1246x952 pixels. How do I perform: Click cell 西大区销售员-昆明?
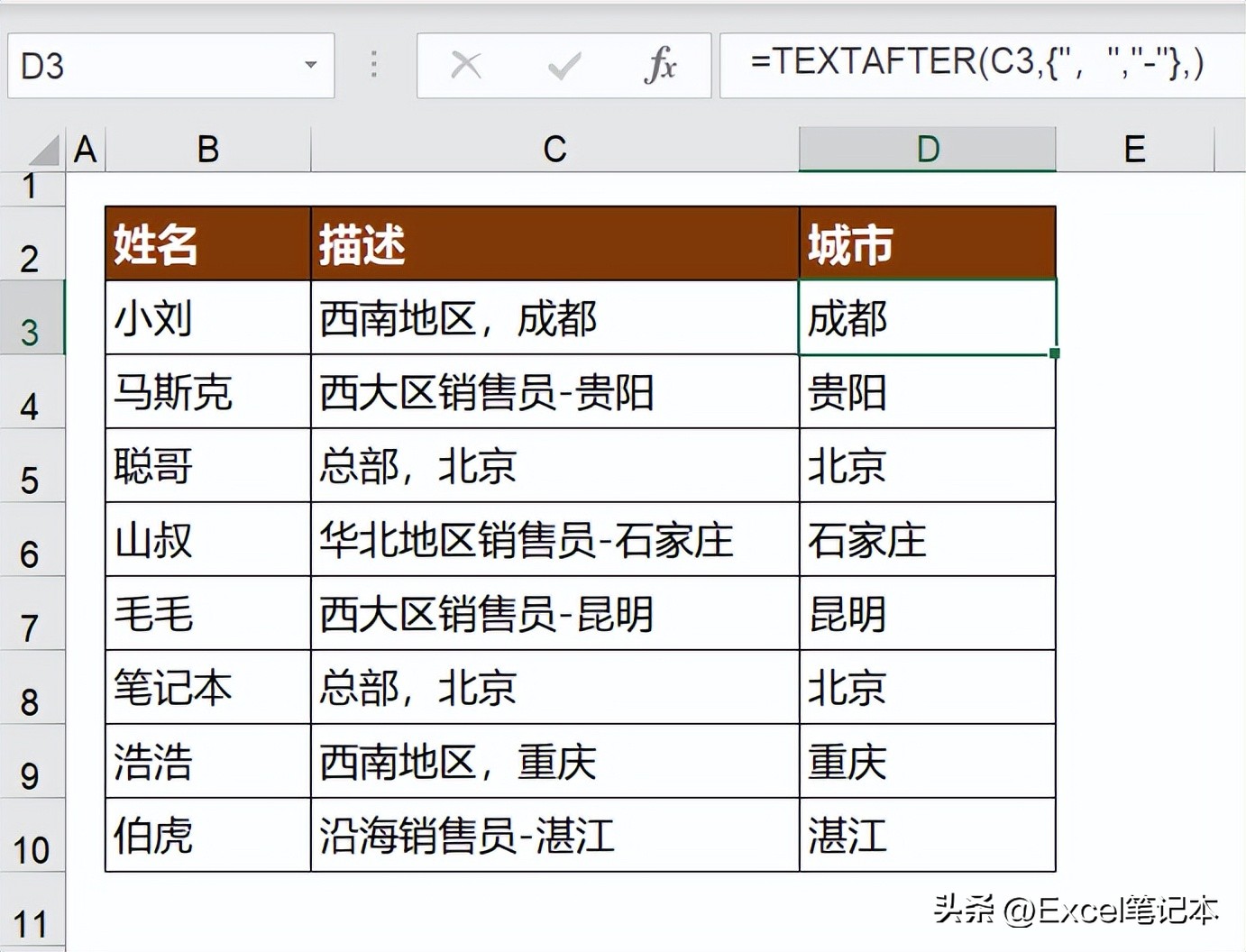[554, 613]
